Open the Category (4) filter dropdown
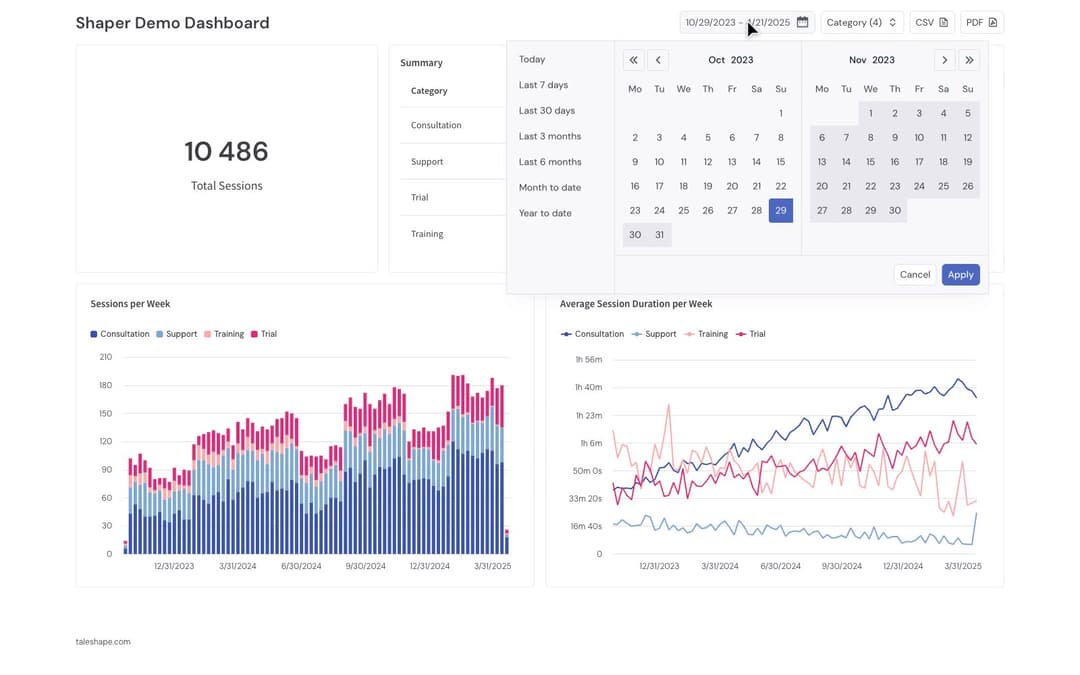 (862, 23)
